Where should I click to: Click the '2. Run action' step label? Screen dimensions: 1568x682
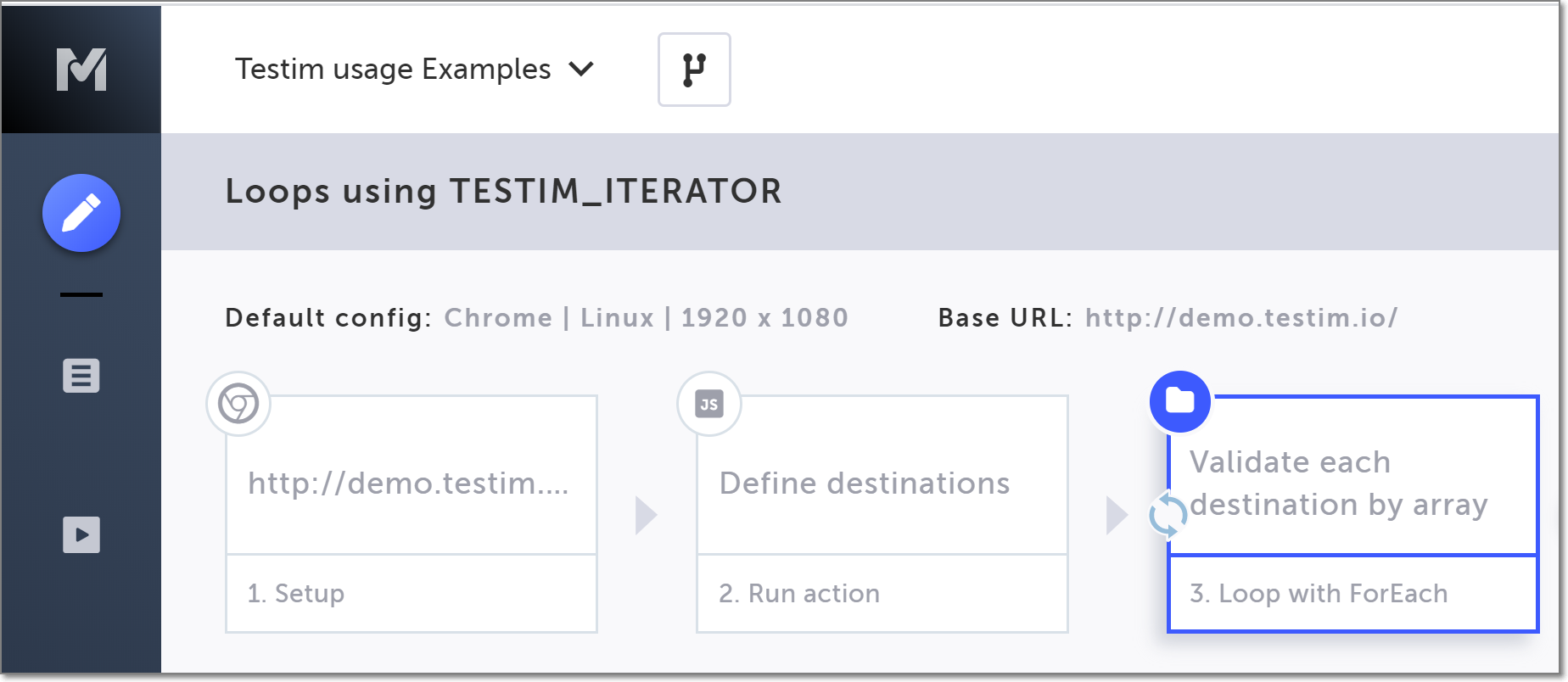coord(799,593)
